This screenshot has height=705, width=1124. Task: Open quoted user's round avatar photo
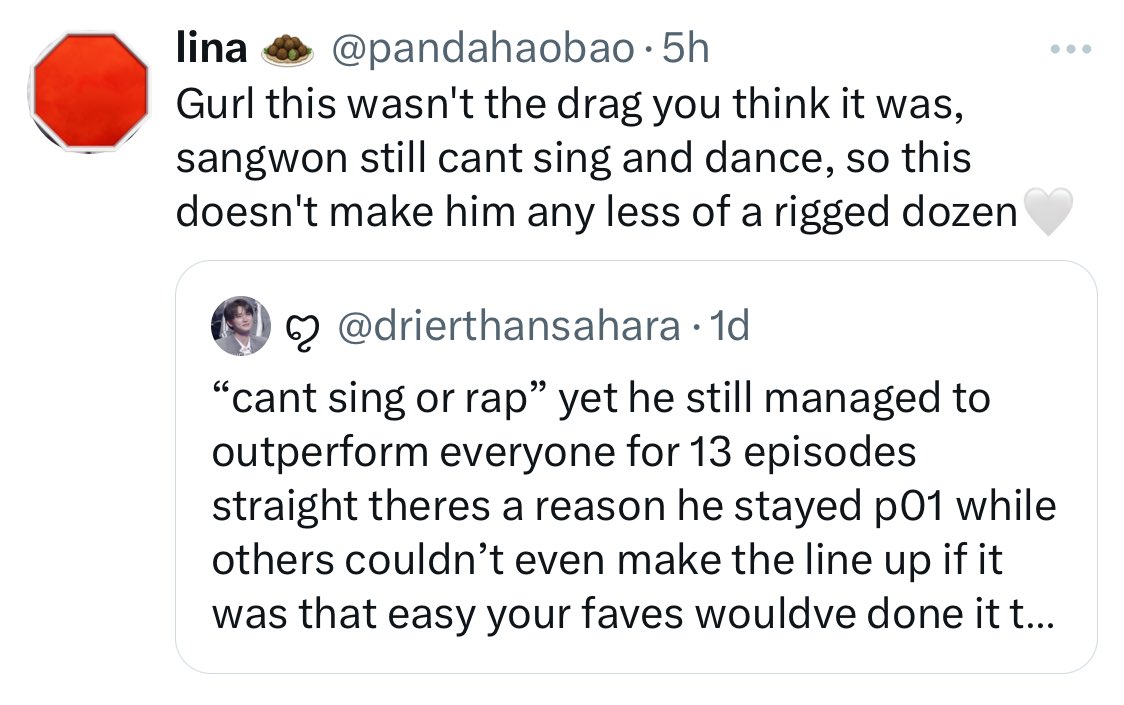(242, 326)
